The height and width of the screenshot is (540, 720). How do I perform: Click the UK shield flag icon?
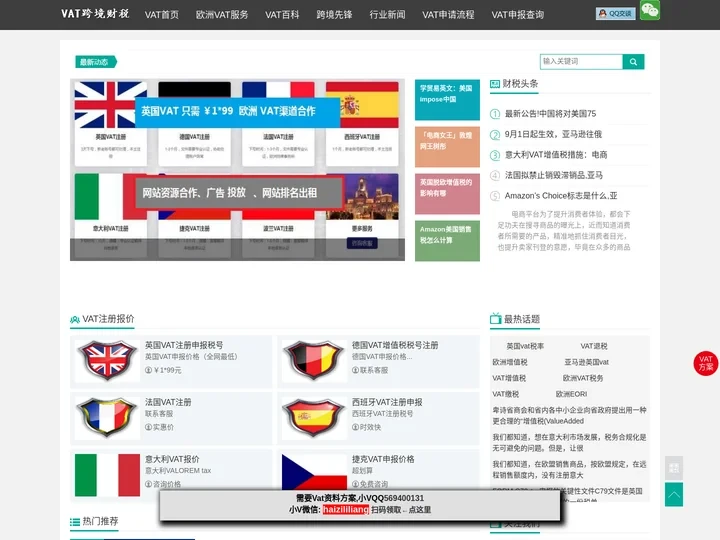pos(107,360)
